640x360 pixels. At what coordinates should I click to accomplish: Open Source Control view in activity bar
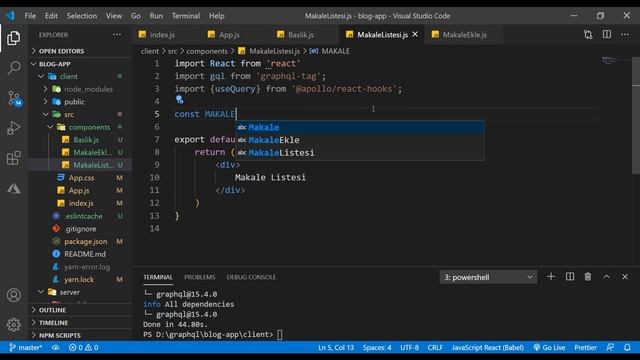(x=13, y=98)
